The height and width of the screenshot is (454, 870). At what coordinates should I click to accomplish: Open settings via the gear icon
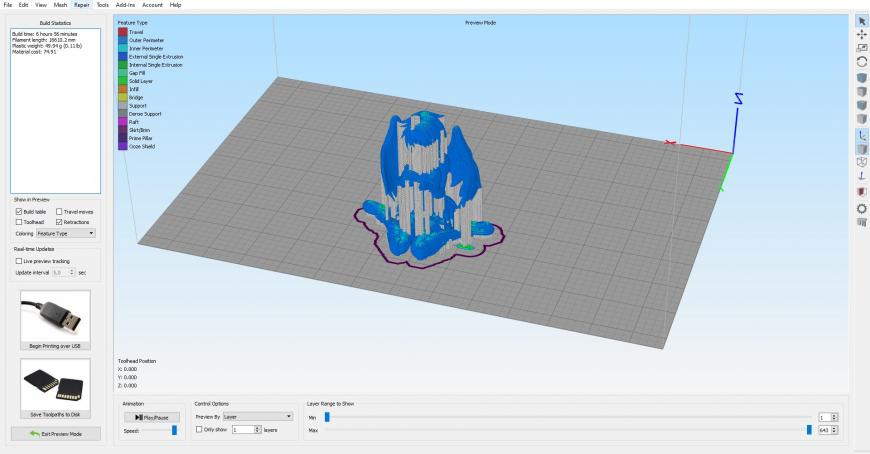862,209
